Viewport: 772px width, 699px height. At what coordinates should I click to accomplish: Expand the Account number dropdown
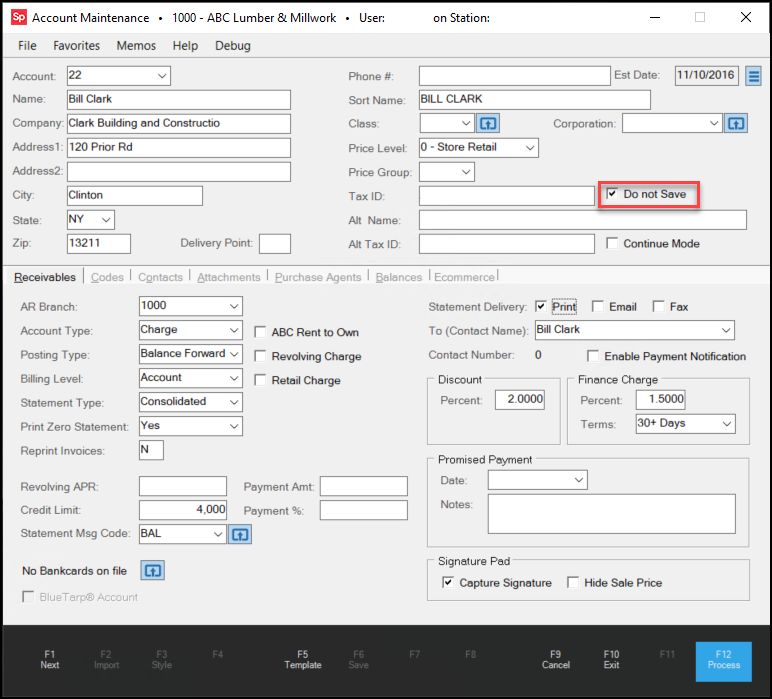click(161, 76)
